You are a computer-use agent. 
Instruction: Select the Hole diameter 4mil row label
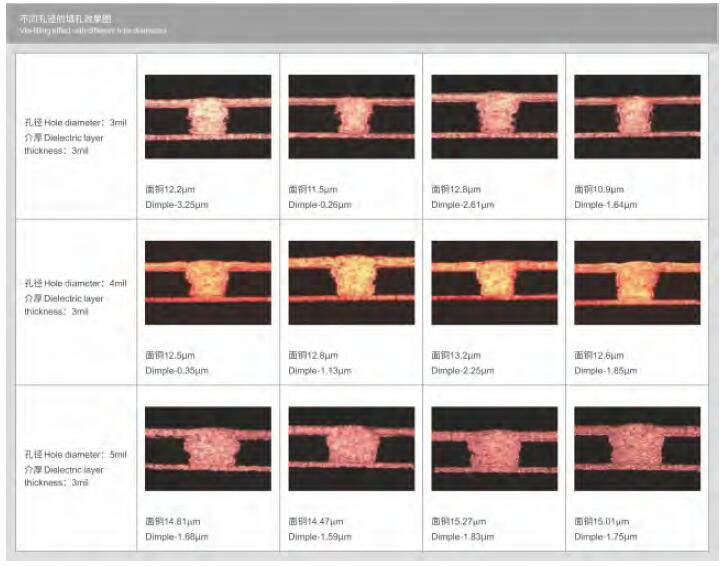click(76, 297)
